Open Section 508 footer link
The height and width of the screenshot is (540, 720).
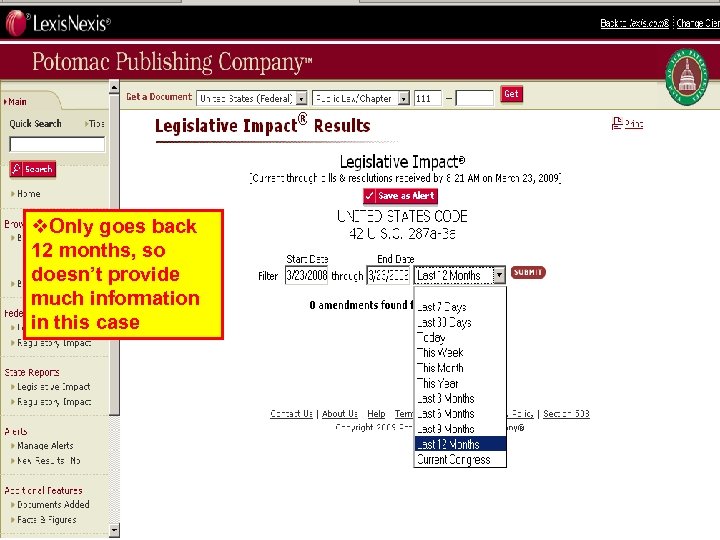pos(566,414)
